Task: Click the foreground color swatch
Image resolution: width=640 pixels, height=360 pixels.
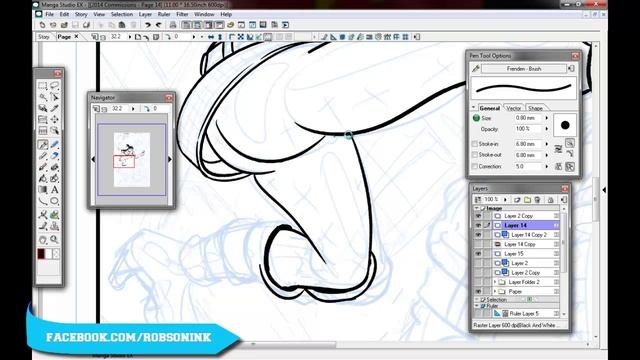Action: 41,254
